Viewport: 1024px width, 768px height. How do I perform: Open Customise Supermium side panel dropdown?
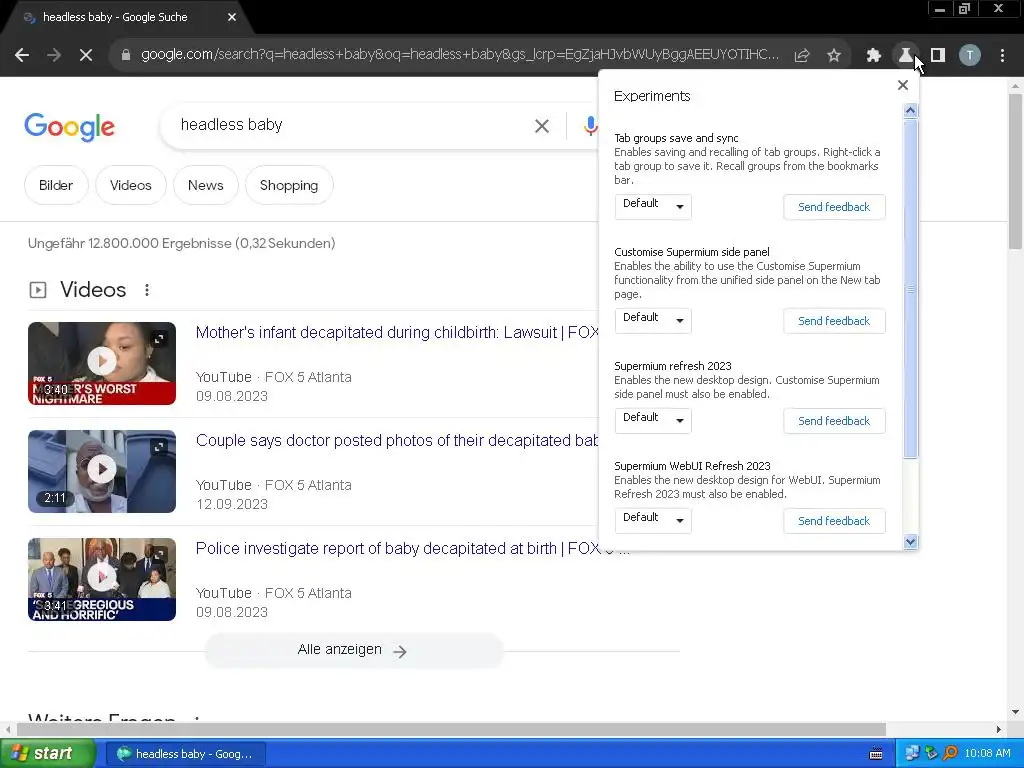(x=652, y=320)
